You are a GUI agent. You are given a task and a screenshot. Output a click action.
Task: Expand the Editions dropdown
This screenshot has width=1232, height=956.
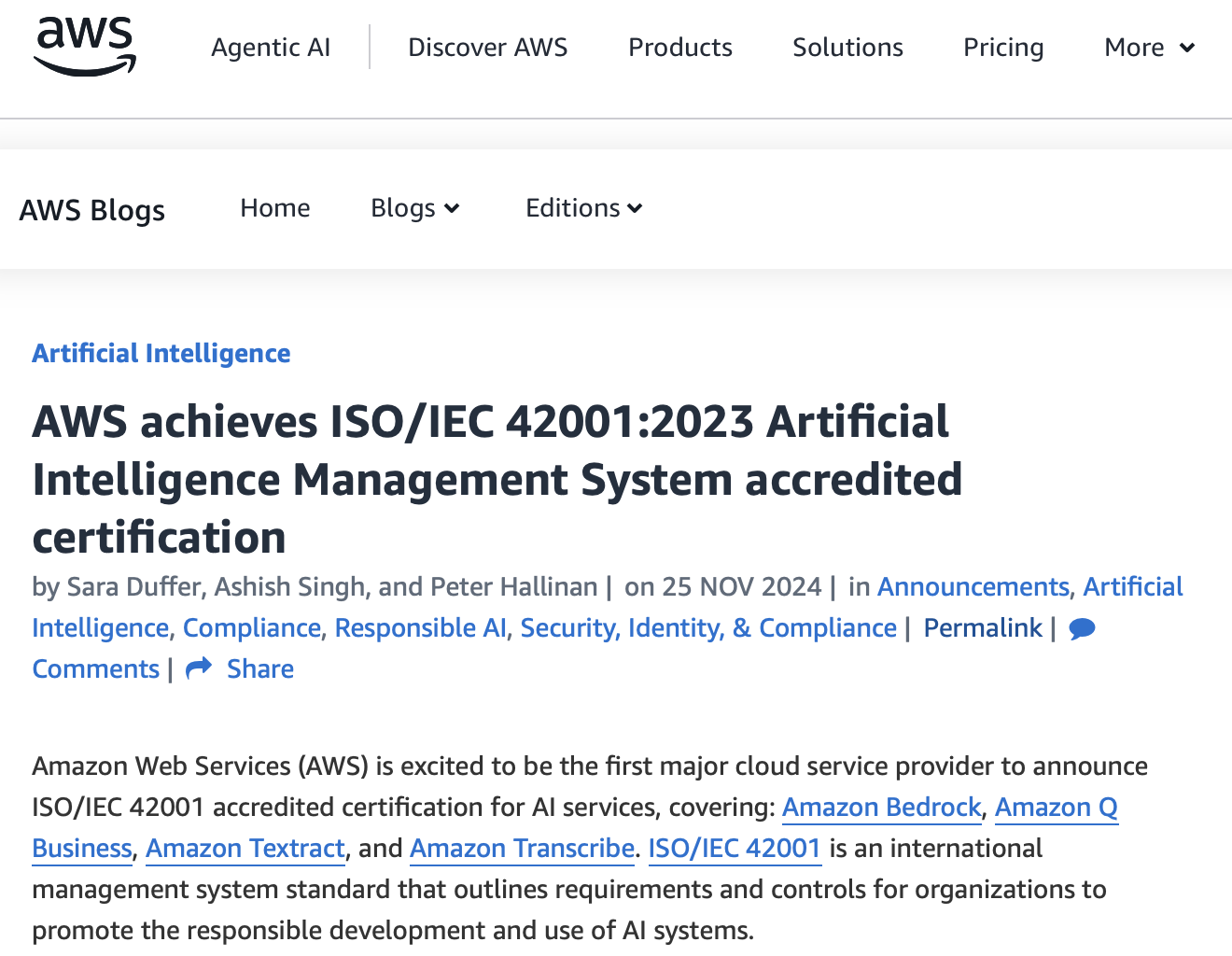583,208
